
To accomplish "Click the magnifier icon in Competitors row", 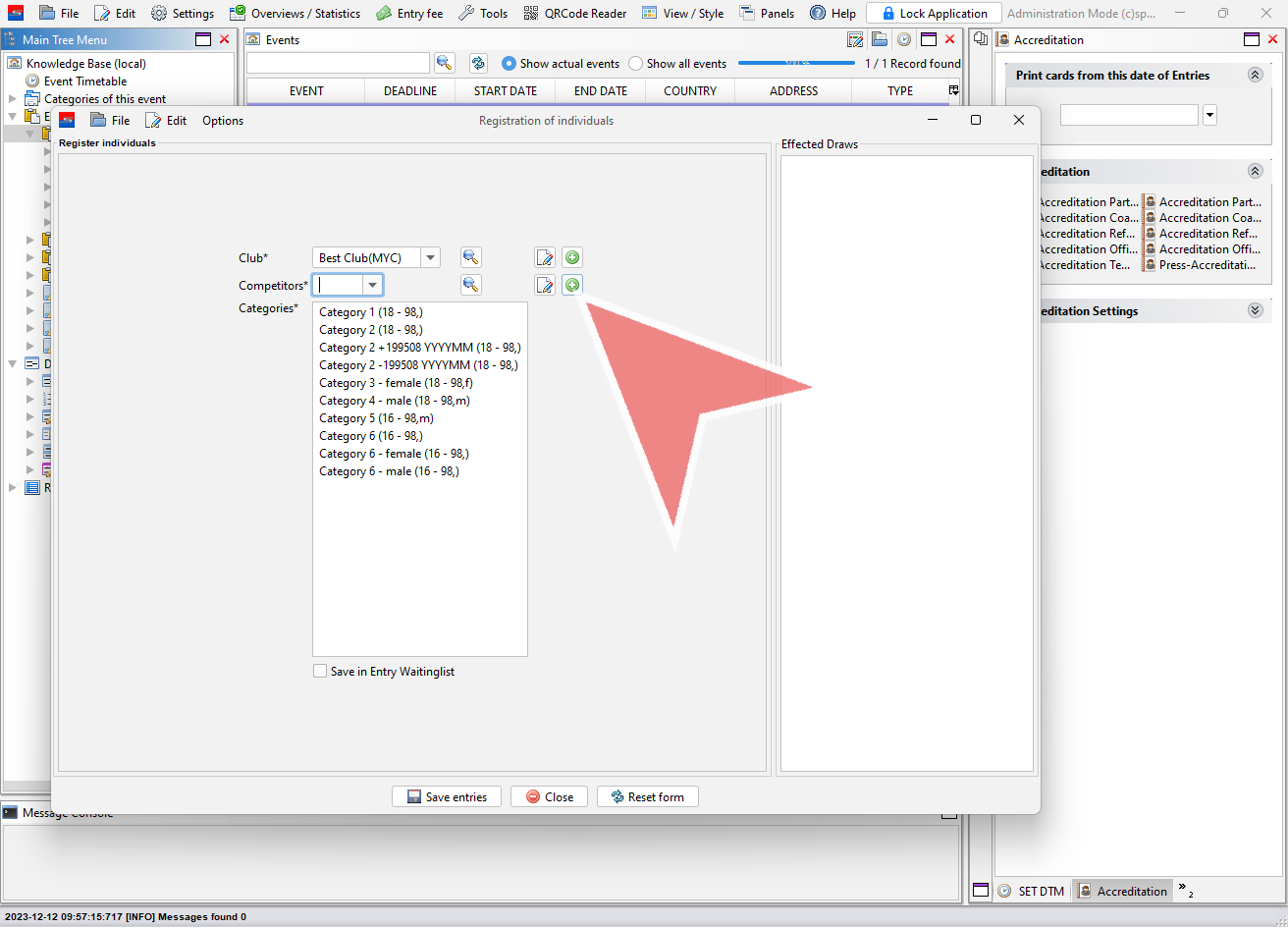I will (x=471, y=285).
